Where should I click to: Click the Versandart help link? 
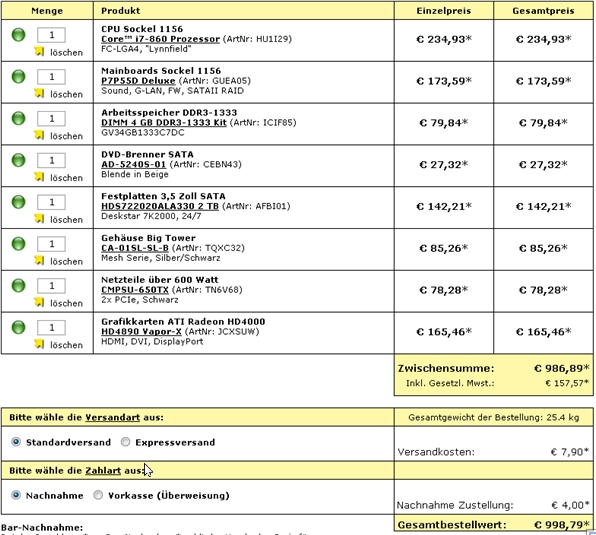click(113, 417)
